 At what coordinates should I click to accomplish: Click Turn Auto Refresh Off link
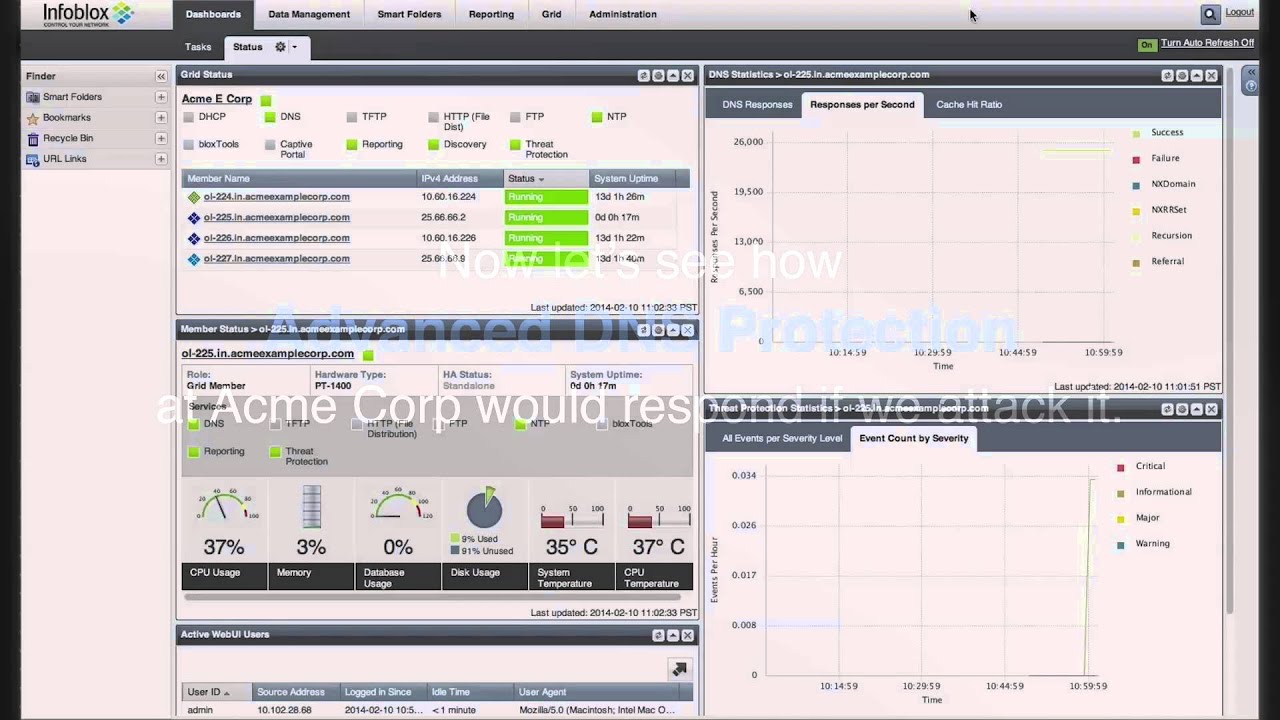(x=1207, y=43)
